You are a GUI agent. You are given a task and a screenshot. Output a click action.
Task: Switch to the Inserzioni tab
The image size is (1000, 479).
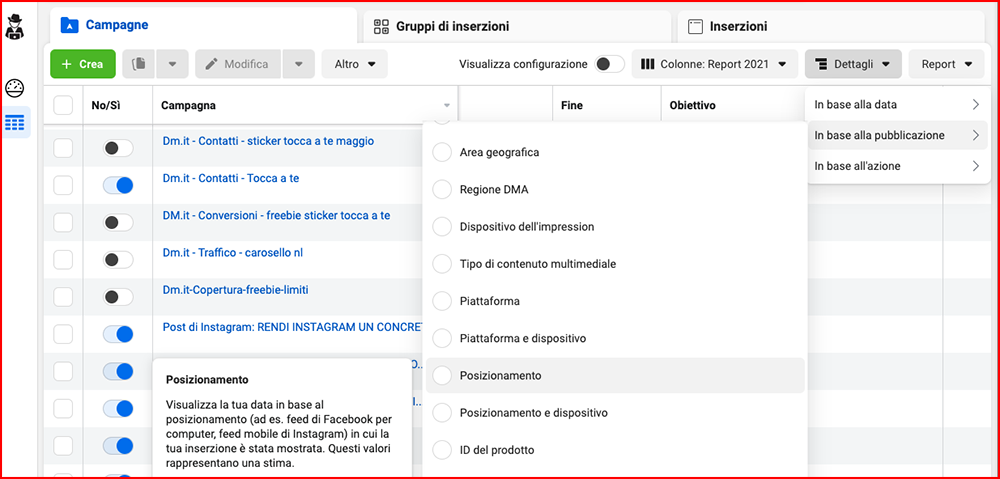pos(738,26)
